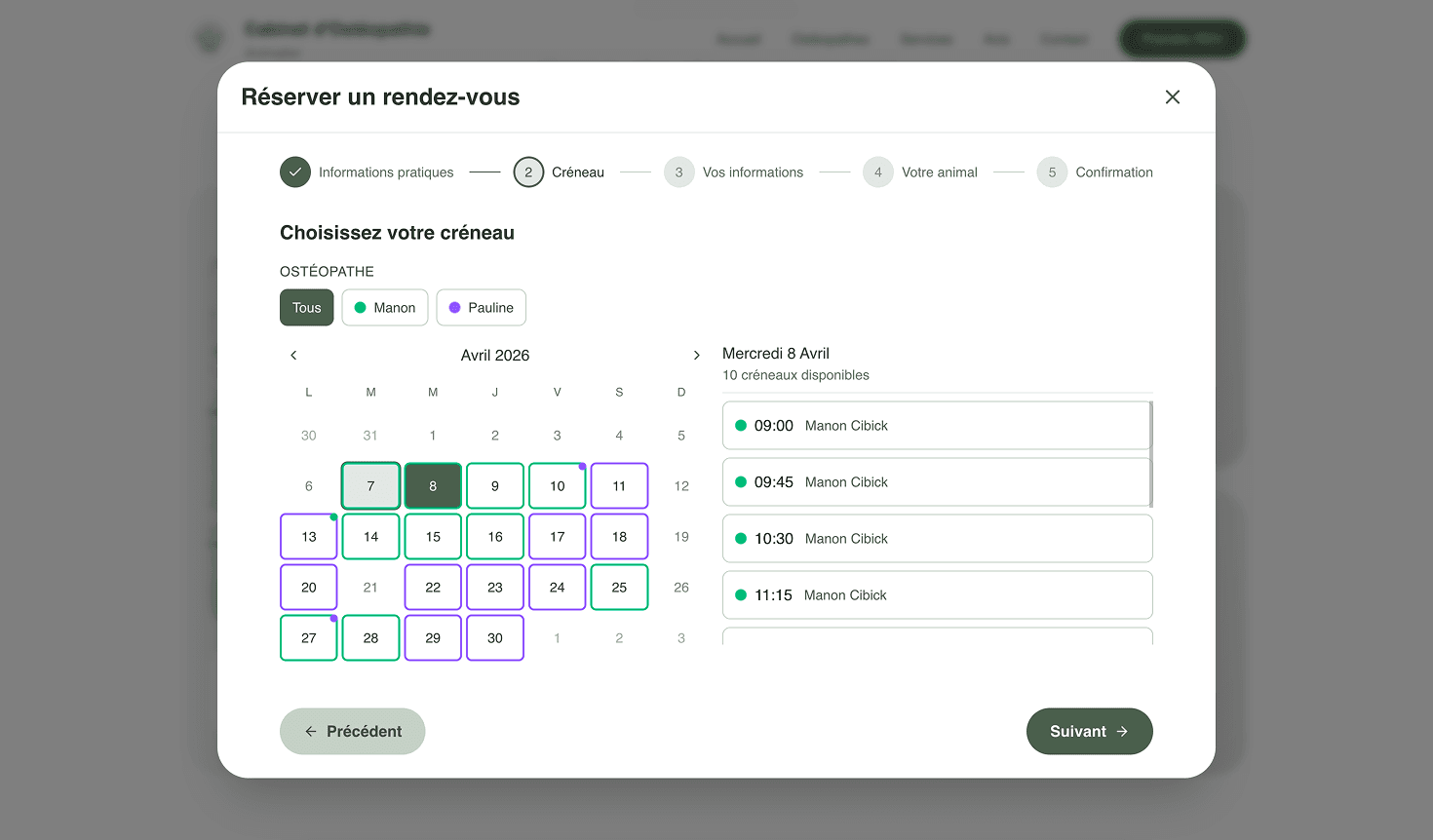Viewport: 1433px width, 840px height.
Task: Click step 2 circle for Créneau
Action: [528, 172]
